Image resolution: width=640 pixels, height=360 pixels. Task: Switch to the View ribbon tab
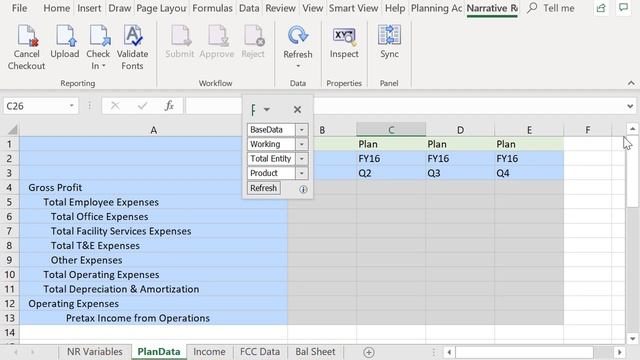[313, 8]
